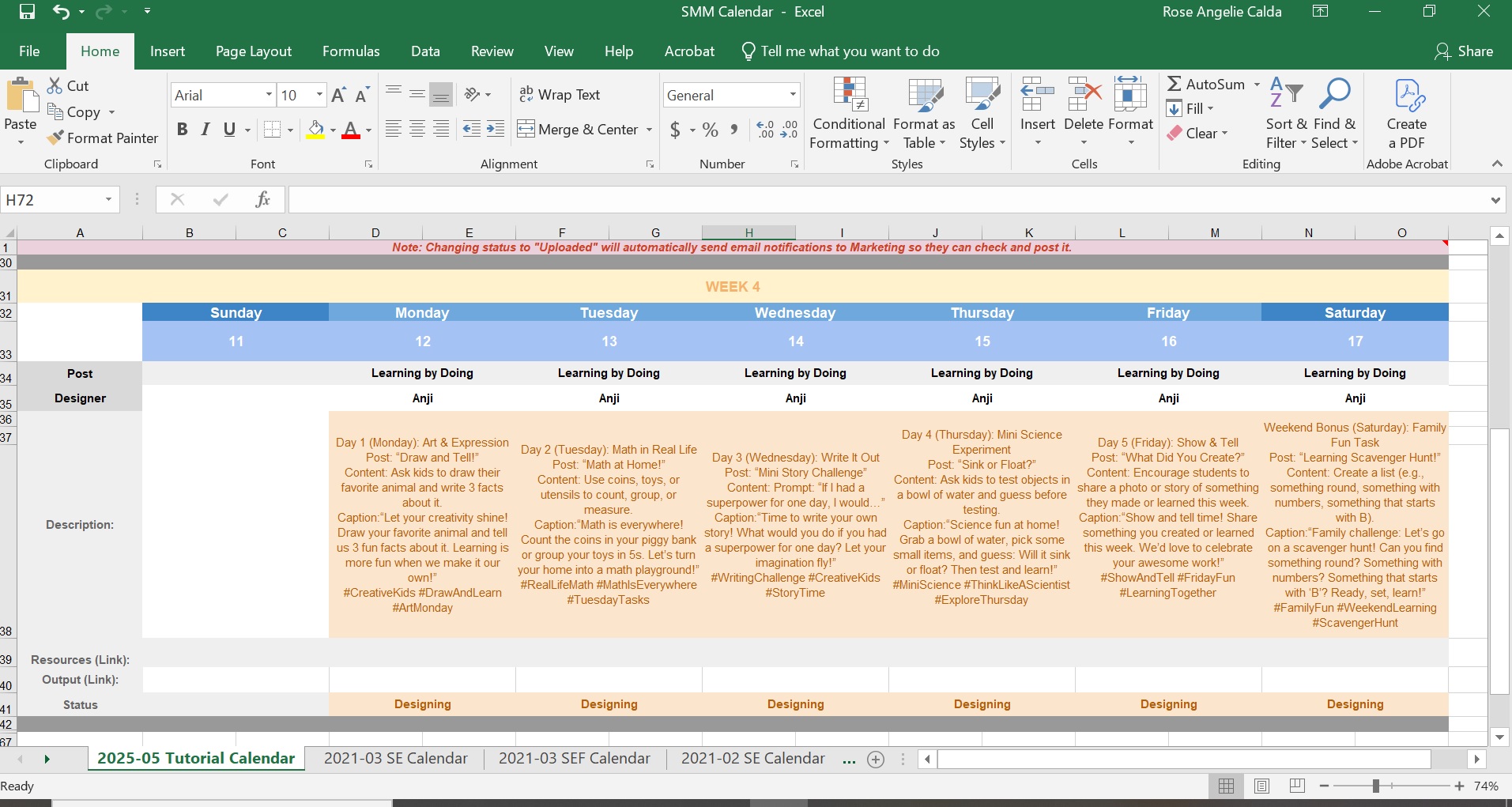
Task: Increase font size with large A icon
Action: click(x=338, y=95)
